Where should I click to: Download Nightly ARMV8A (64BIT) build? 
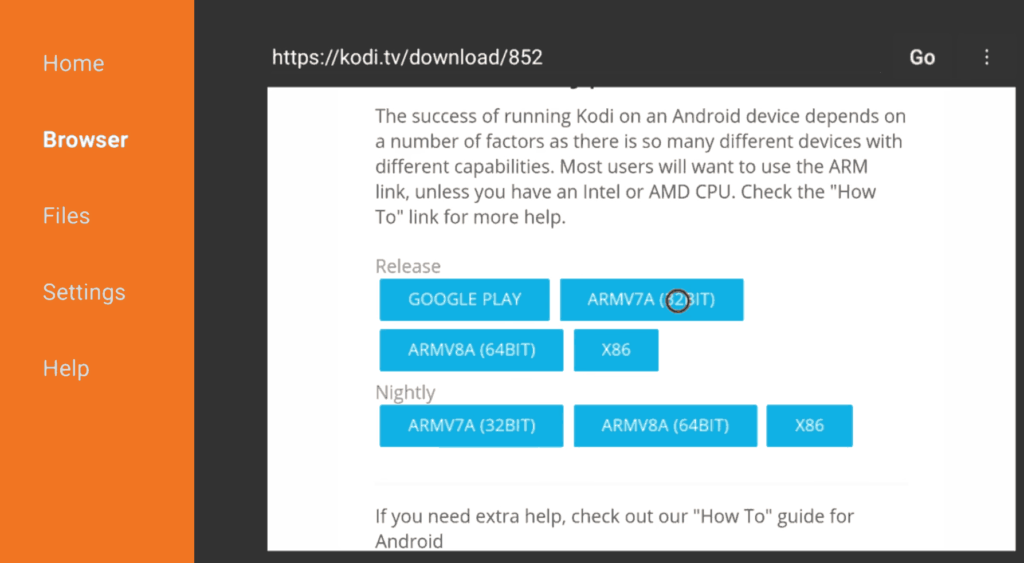(x=665, y=425)
